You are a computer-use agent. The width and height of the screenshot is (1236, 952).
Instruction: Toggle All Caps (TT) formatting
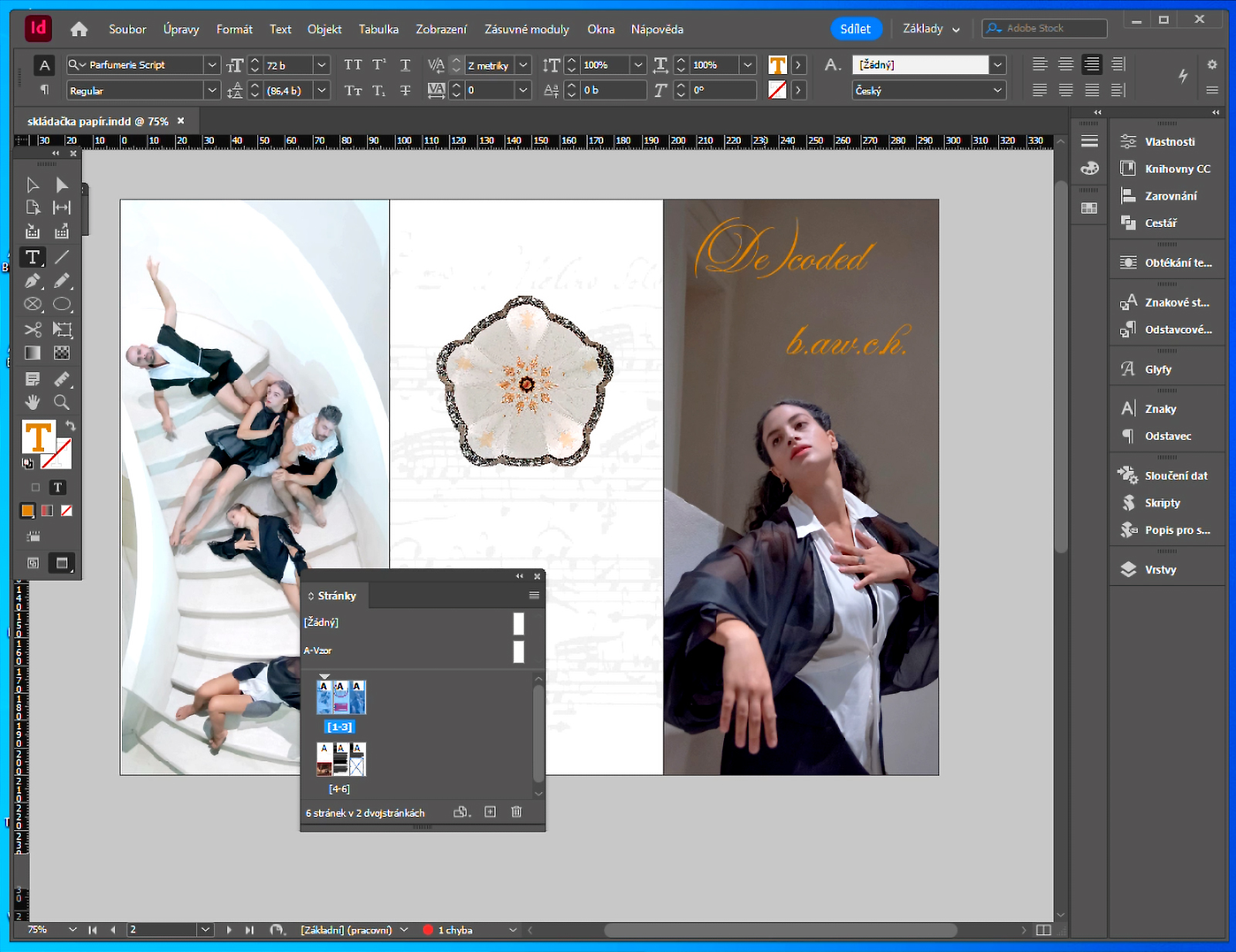(x=353, y=65)
